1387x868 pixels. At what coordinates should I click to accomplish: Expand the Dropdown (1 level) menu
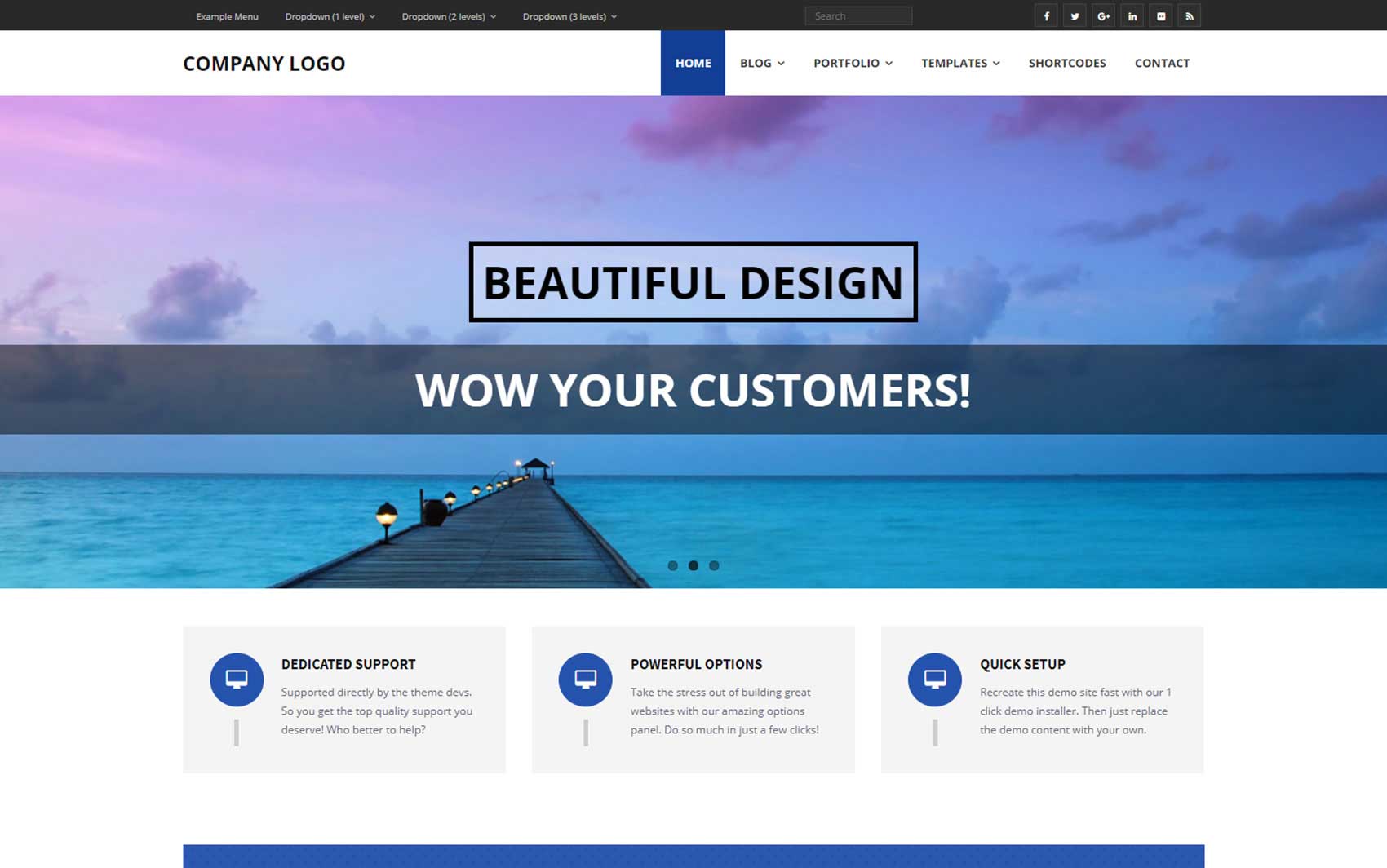click(330, 16)
